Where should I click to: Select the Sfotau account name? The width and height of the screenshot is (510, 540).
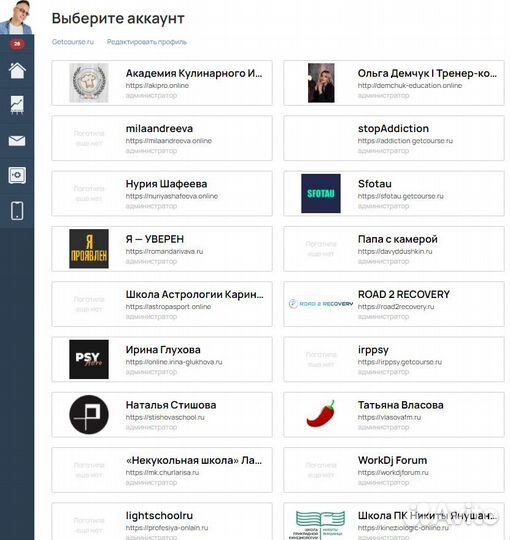(375, 184)
